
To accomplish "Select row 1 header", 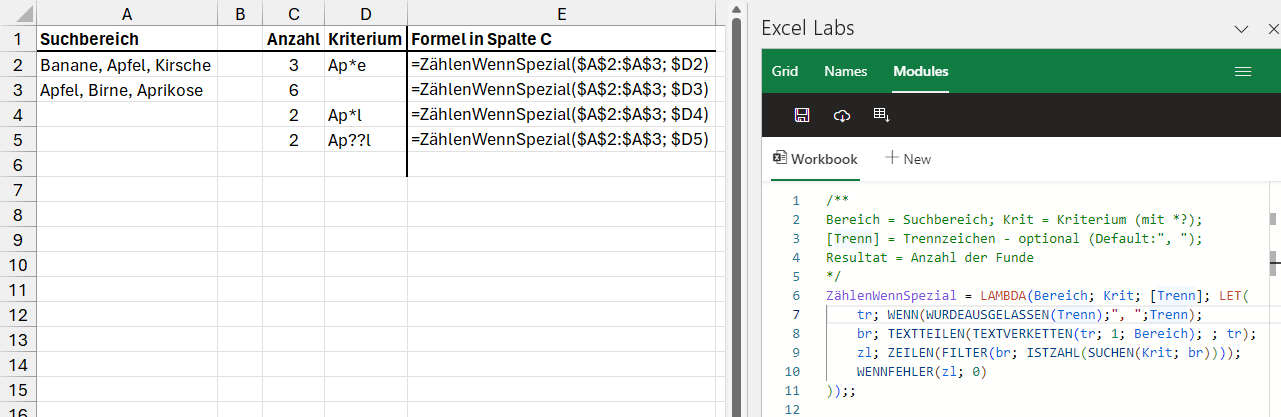I will point(18,40).
